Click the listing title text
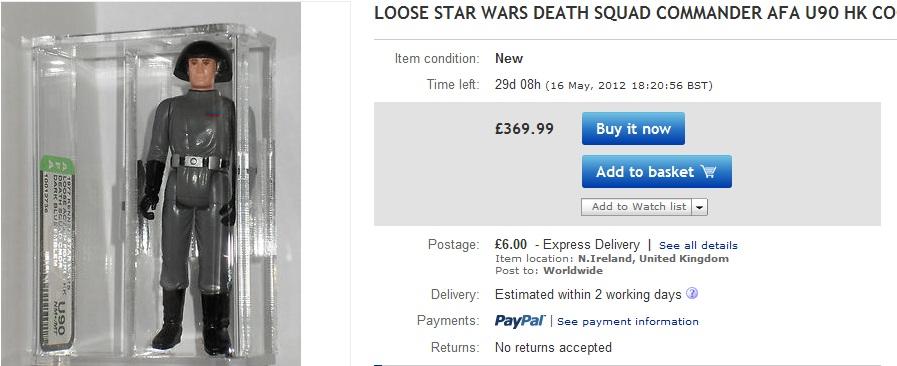The image size is (897, 366). tap(635, 14)
